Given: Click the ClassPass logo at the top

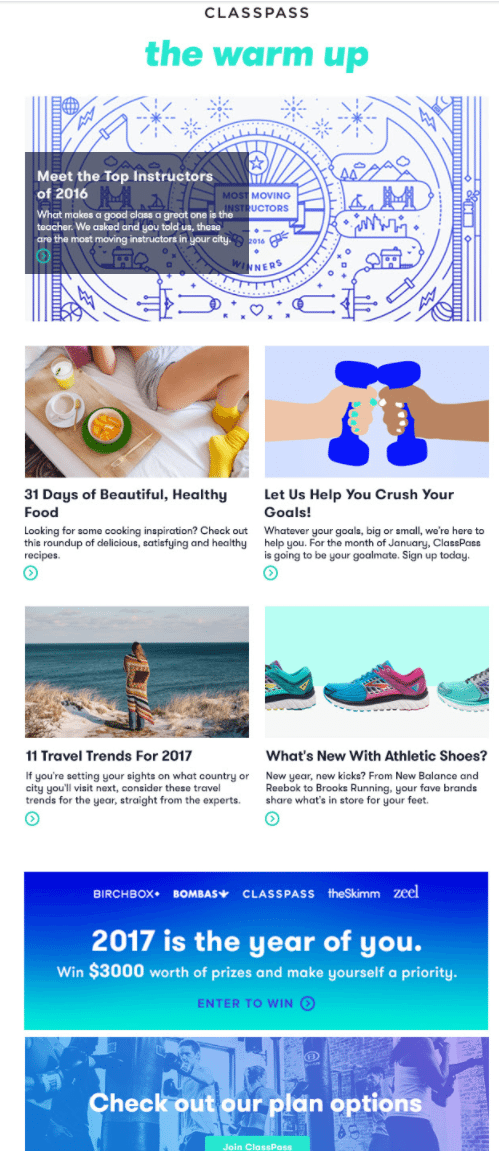Looking at the screenshot, I should point(256,12).
